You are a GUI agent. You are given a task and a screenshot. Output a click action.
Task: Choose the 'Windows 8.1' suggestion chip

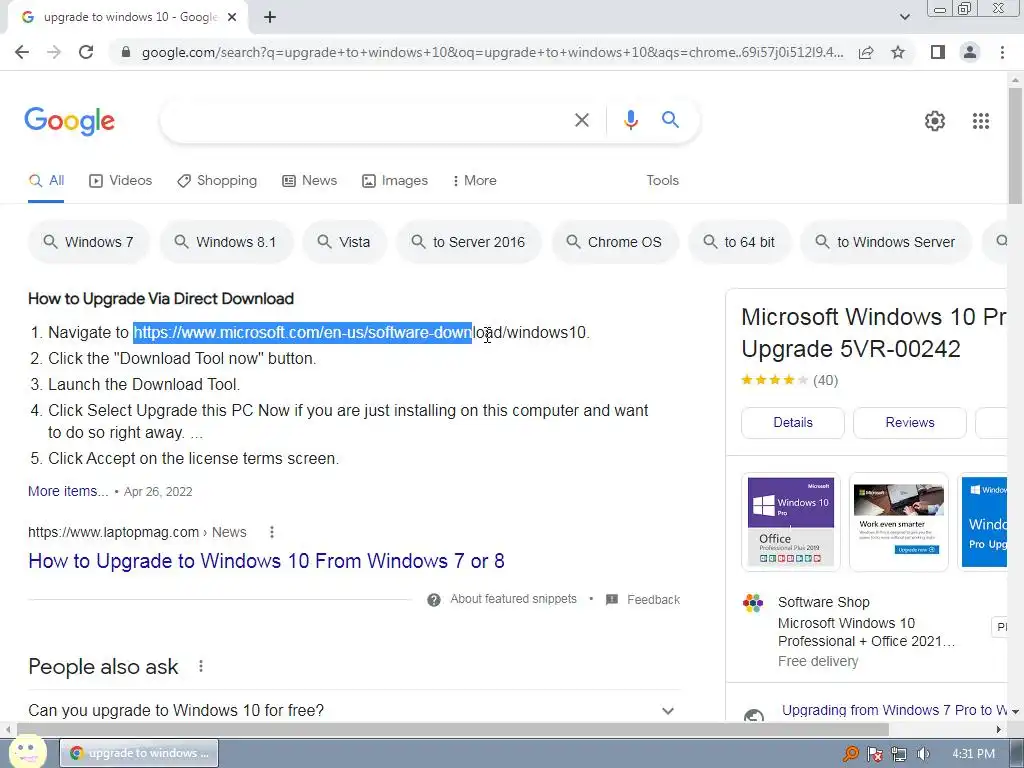226,242
